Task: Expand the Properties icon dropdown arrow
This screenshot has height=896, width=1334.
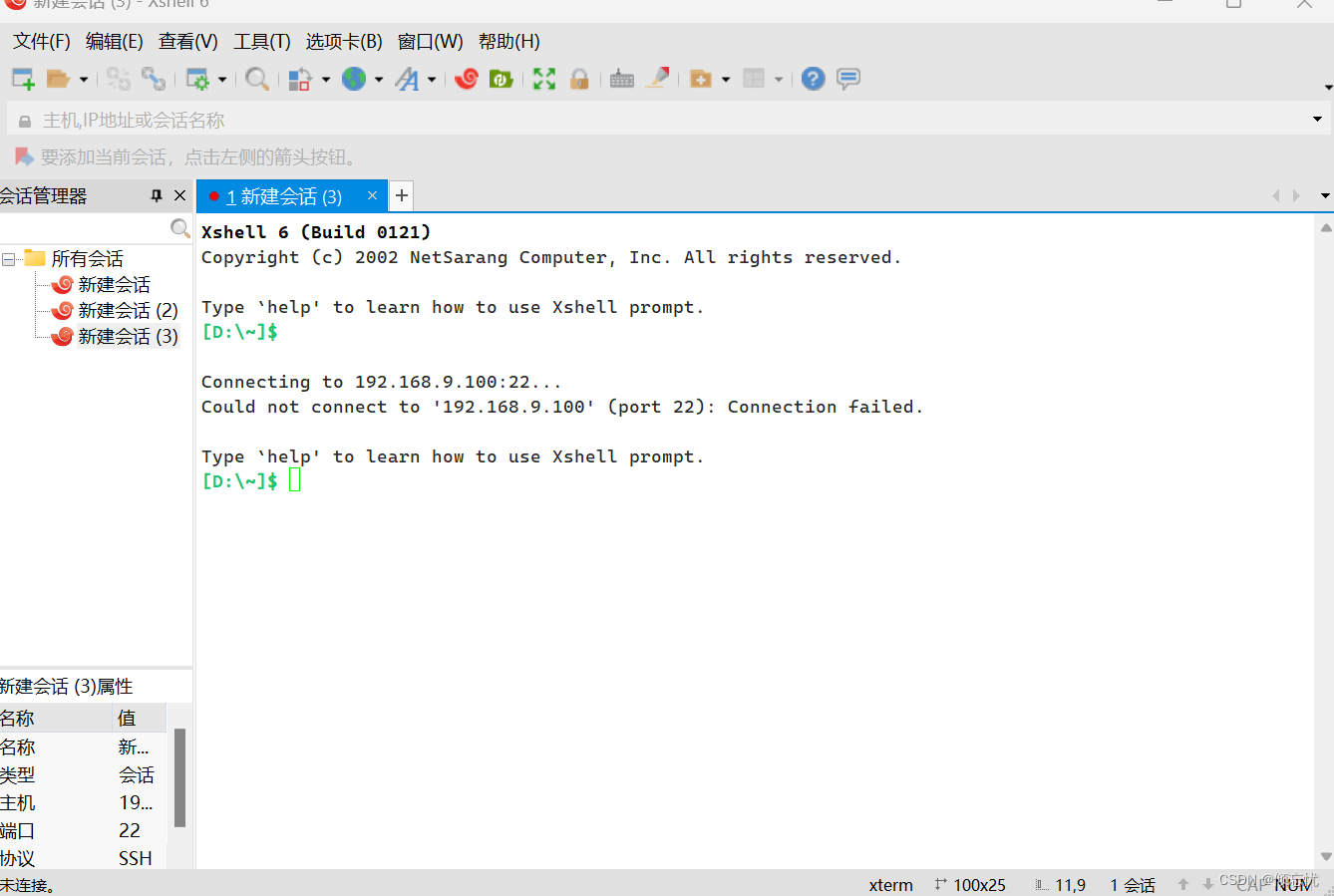Action: click(x=222, y=80)
